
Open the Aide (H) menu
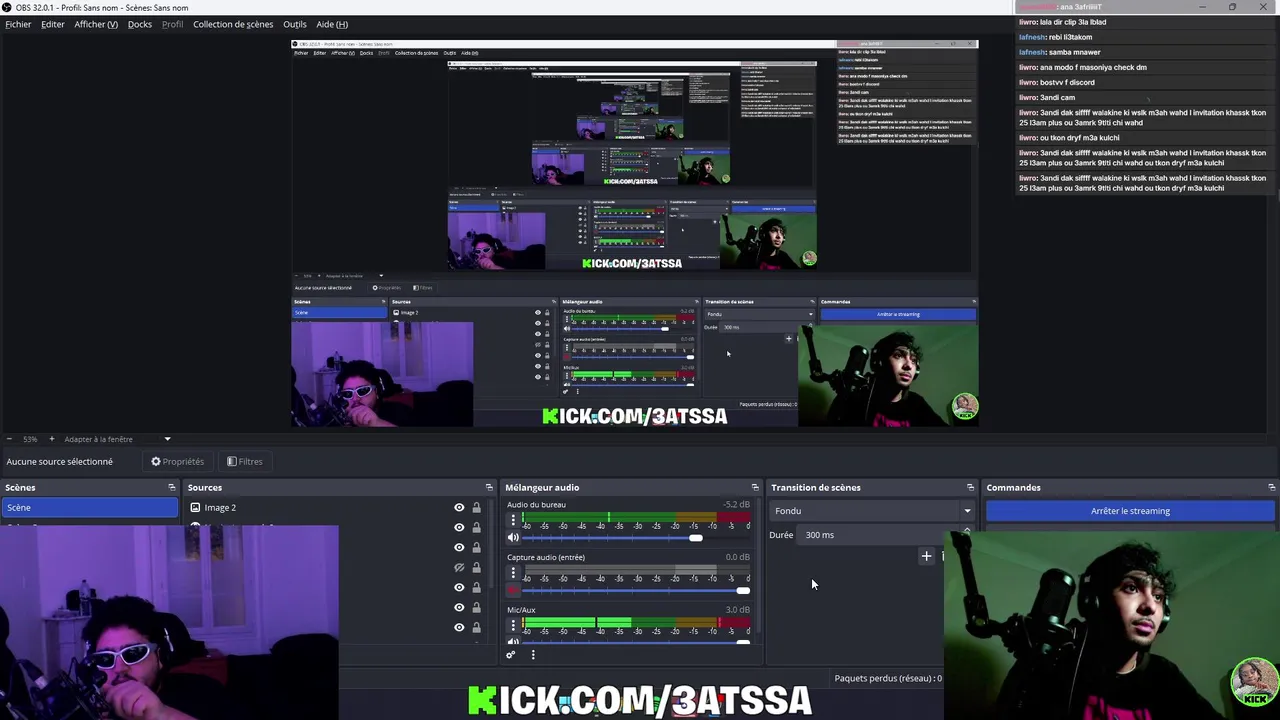click(332, 24)
